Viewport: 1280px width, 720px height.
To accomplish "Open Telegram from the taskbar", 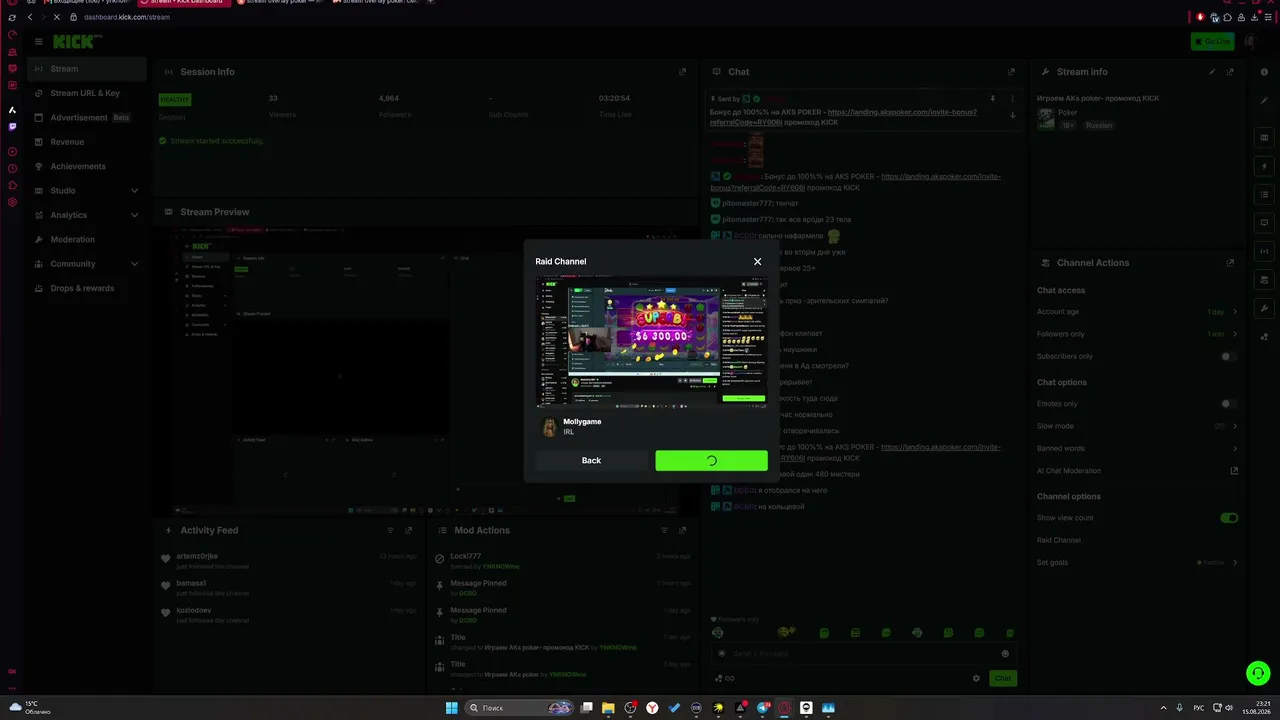I will 762,708.
